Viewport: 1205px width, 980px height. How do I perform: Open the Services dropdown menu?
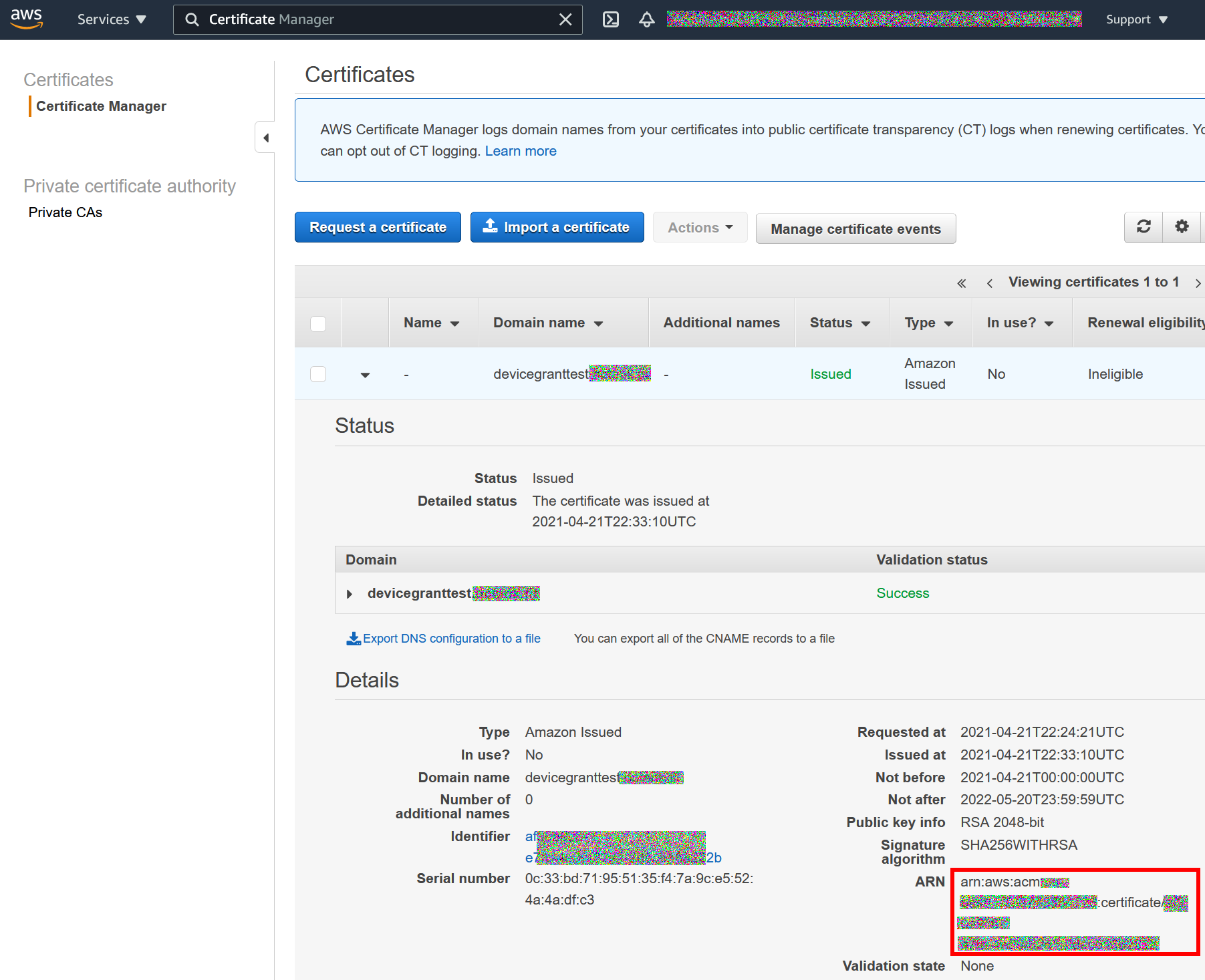pyautogui.click(x=112, y=19)
